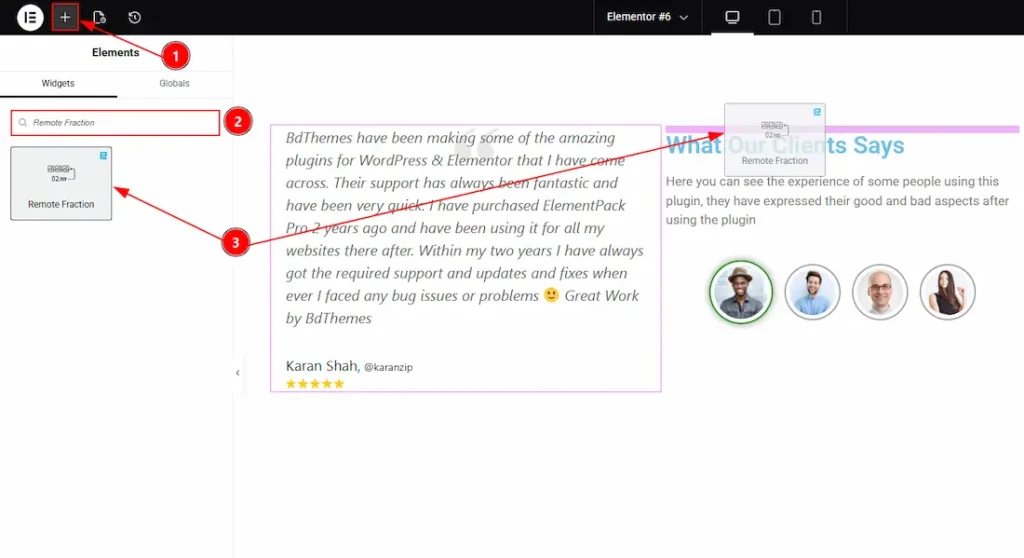Viewport: 1024px width, 558px height.
Task: Click the @karanzip handle text
Action: pyautogui.click(x=388, y=367)
